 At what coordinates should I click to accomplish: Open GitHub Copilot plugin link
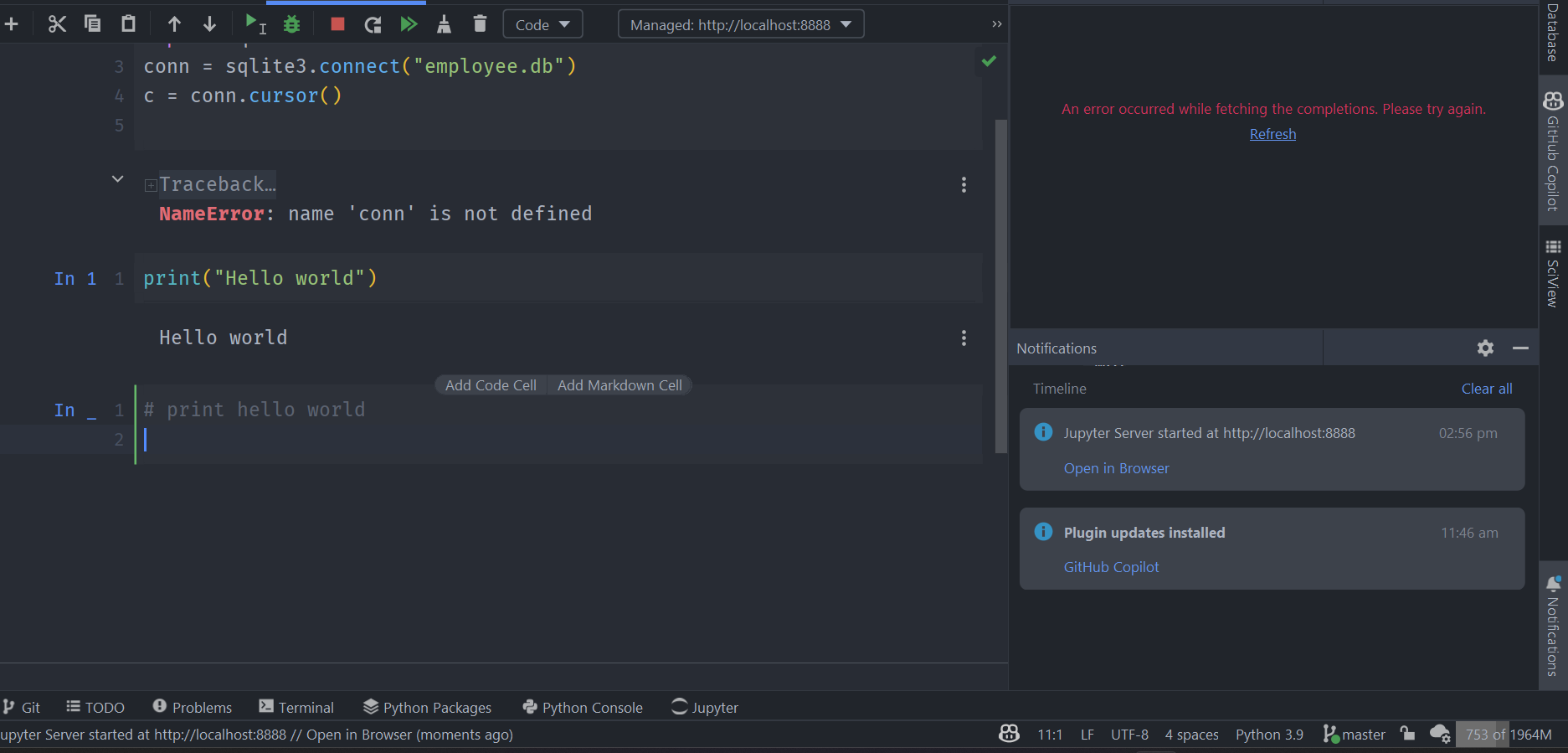coord(1111,567)
